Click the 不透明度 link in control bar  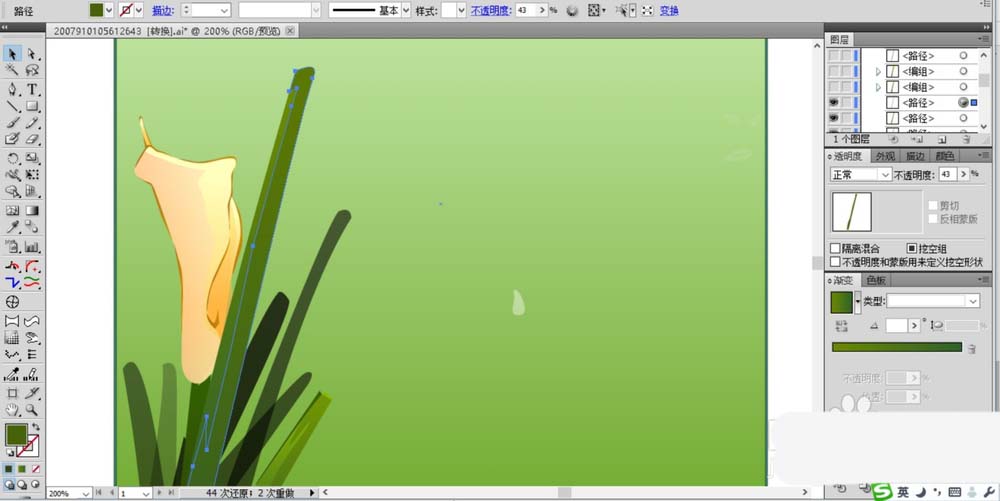point(491,11)
